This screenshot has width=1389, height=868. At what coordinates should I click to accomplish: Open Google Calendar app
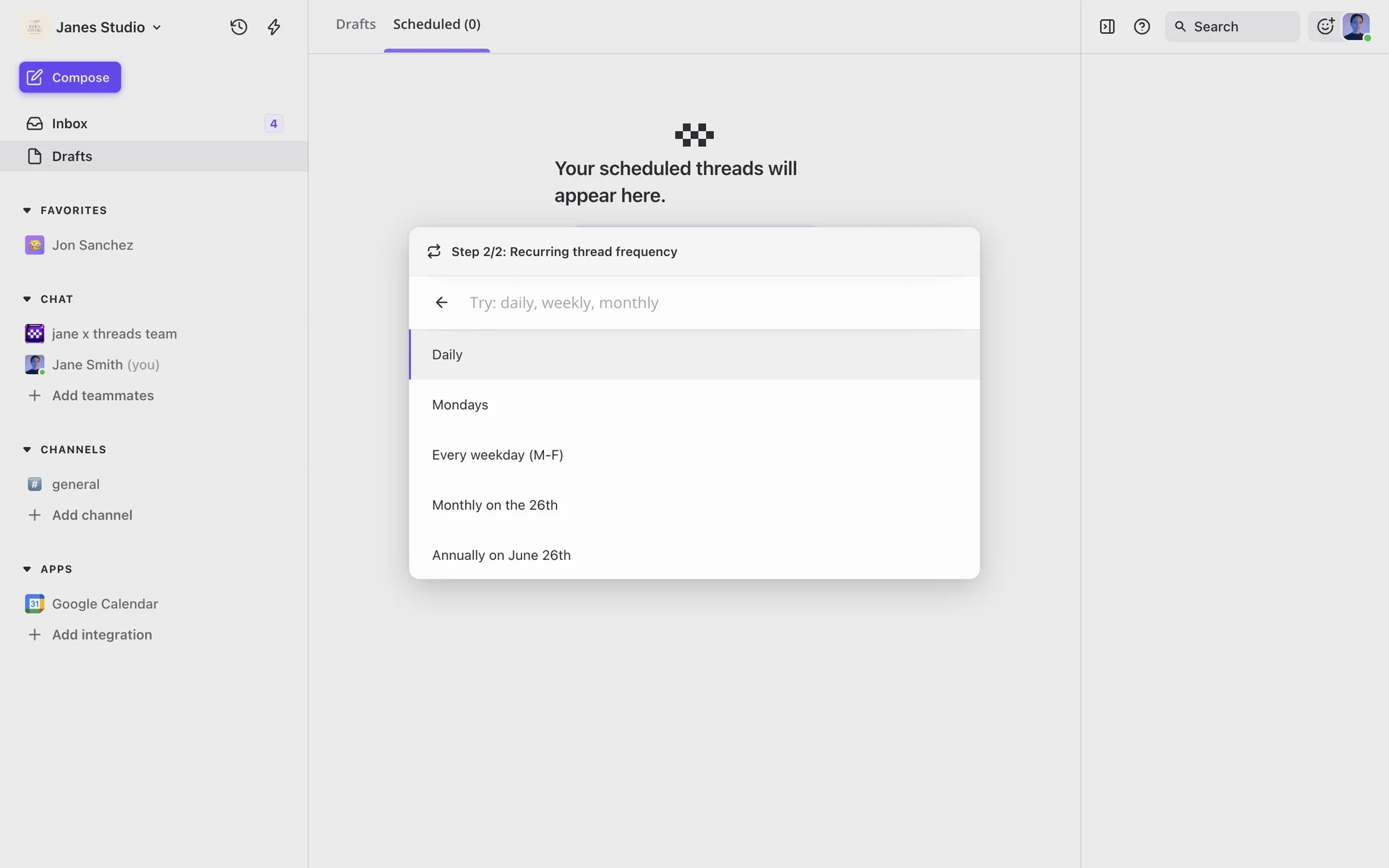pyautogui.click(x=104, y=603)
